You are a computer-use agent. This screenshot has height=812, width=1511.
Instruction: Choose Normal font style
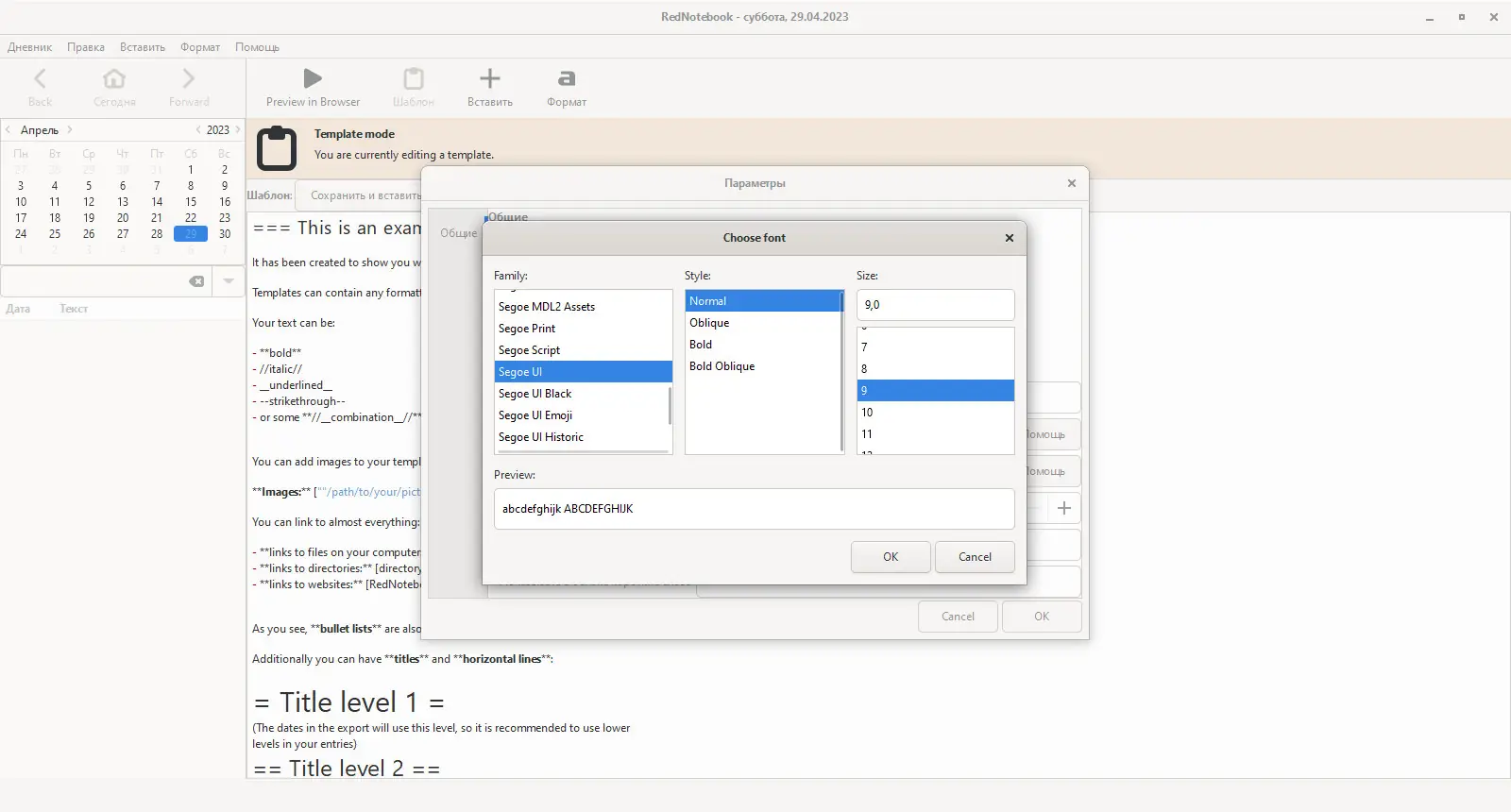(763, 301)
